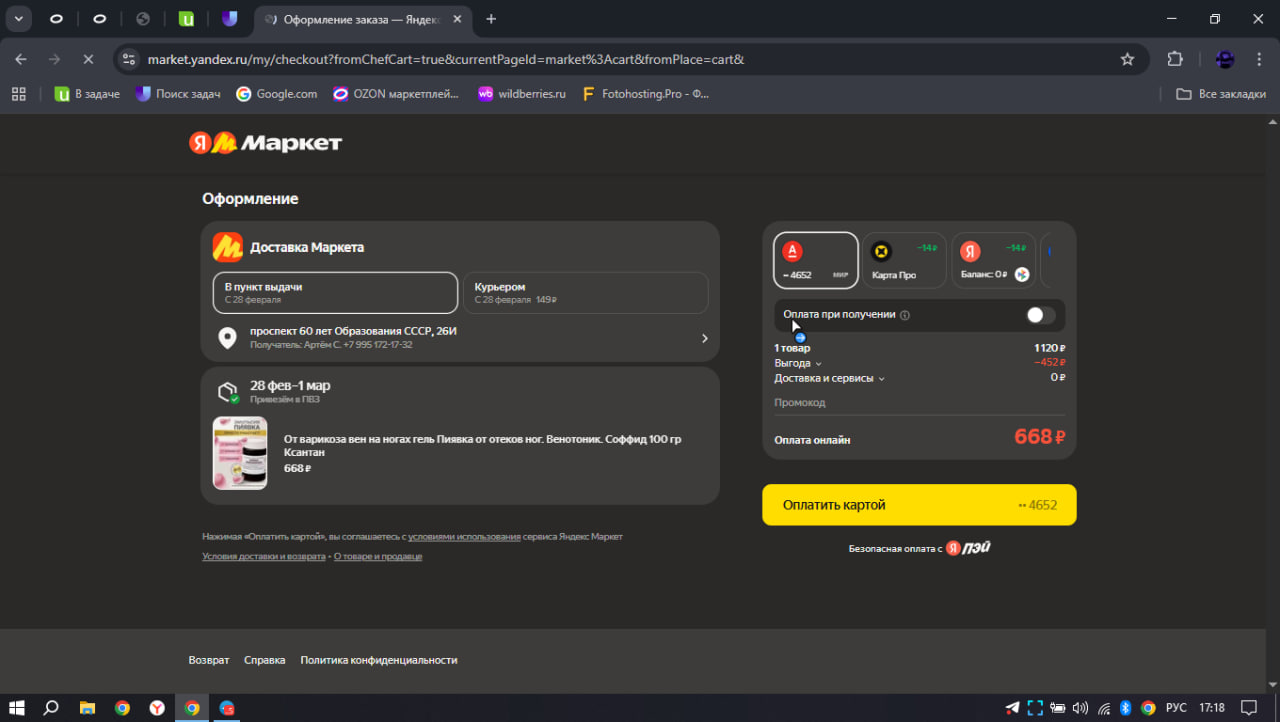This screenshot has height=722, width=1280.
Task: Stop page loading with the X button
Action: click(x=88, y=59)
